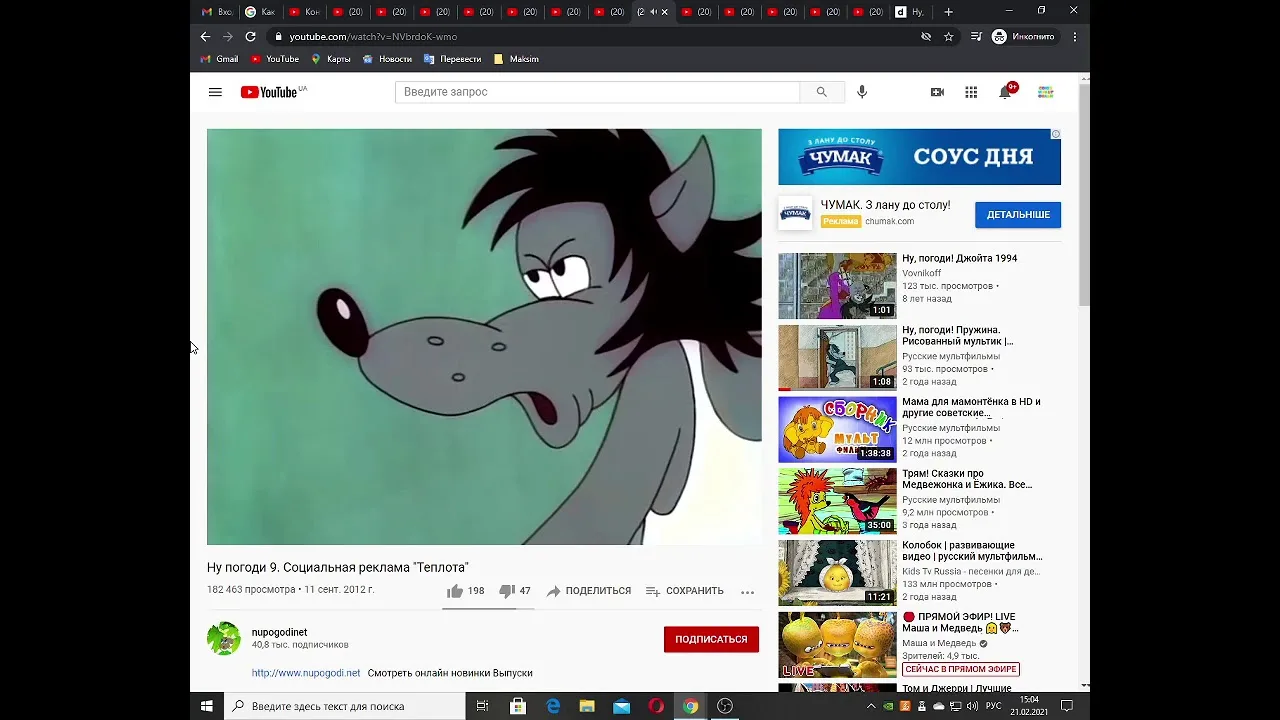
Task: Open the Maksim bookmarks folder
Action: click(x=516, y=59)
